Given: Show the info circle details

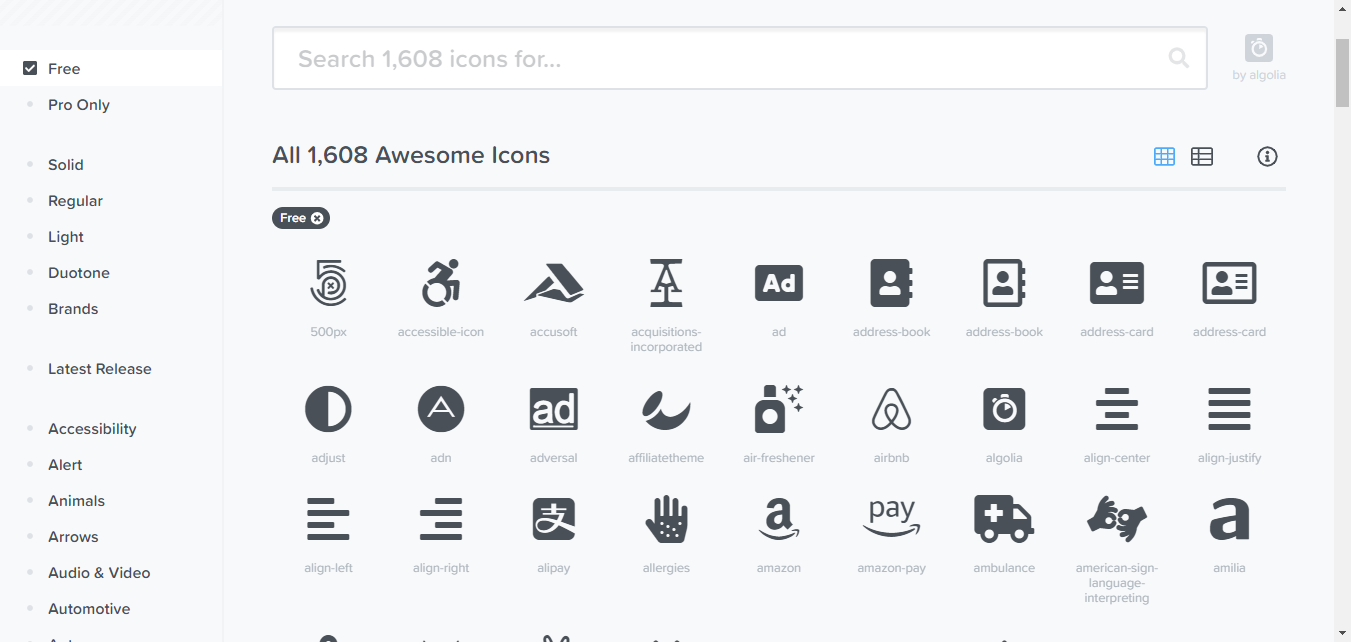Looking at the screenshot, I should pyautogui.click(x=1267, y=156).
